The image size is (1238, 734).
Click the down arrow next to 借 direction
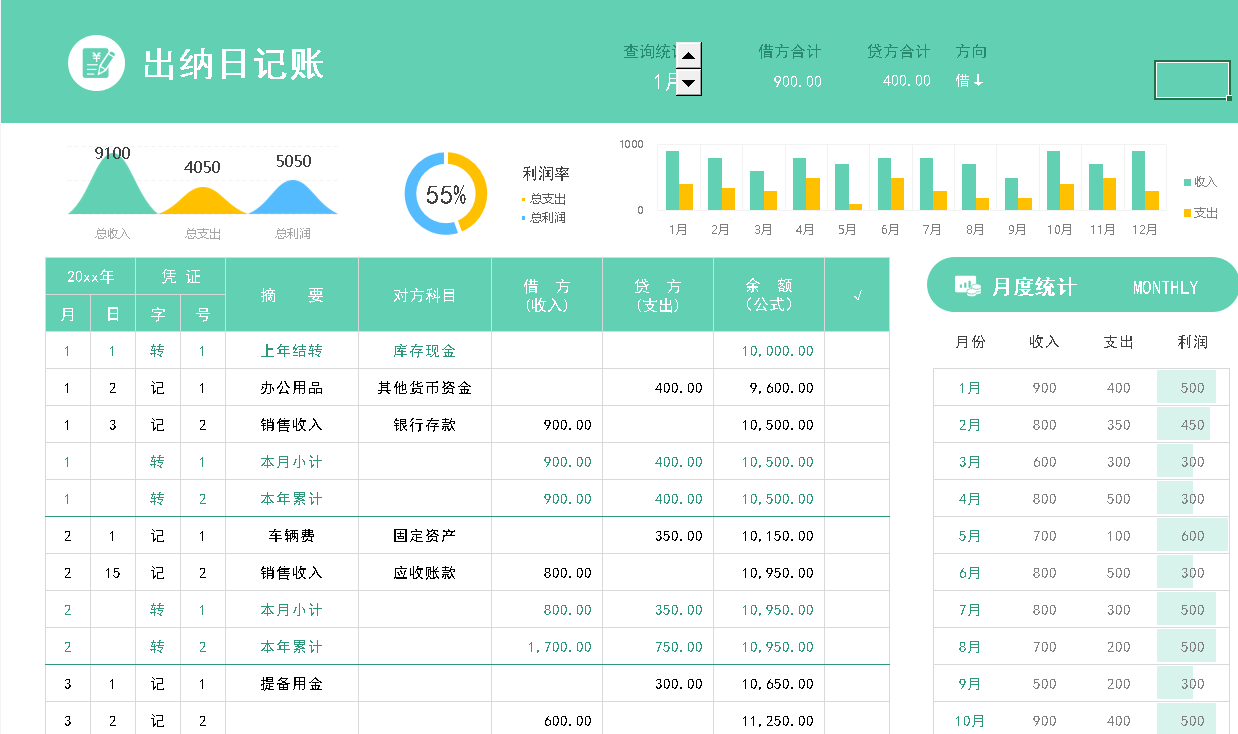click(x=979, y=81)
